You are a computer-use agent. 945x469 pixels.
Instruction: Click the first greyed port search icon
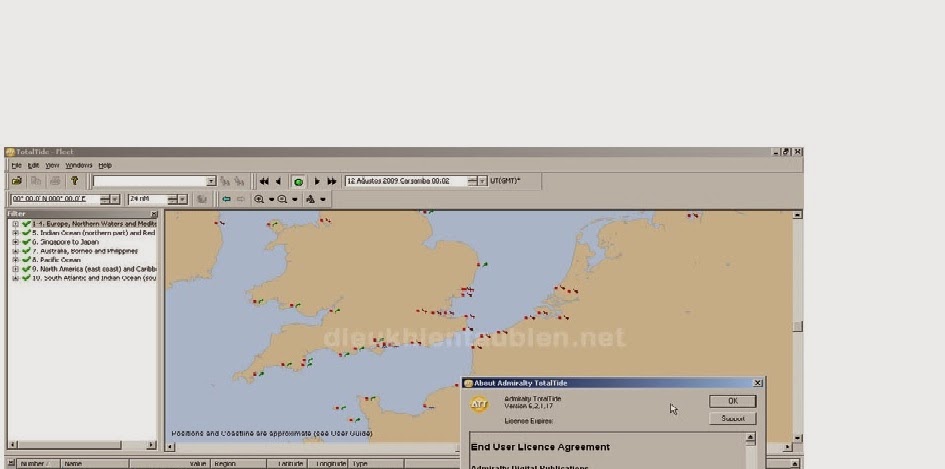click(225, 181)
